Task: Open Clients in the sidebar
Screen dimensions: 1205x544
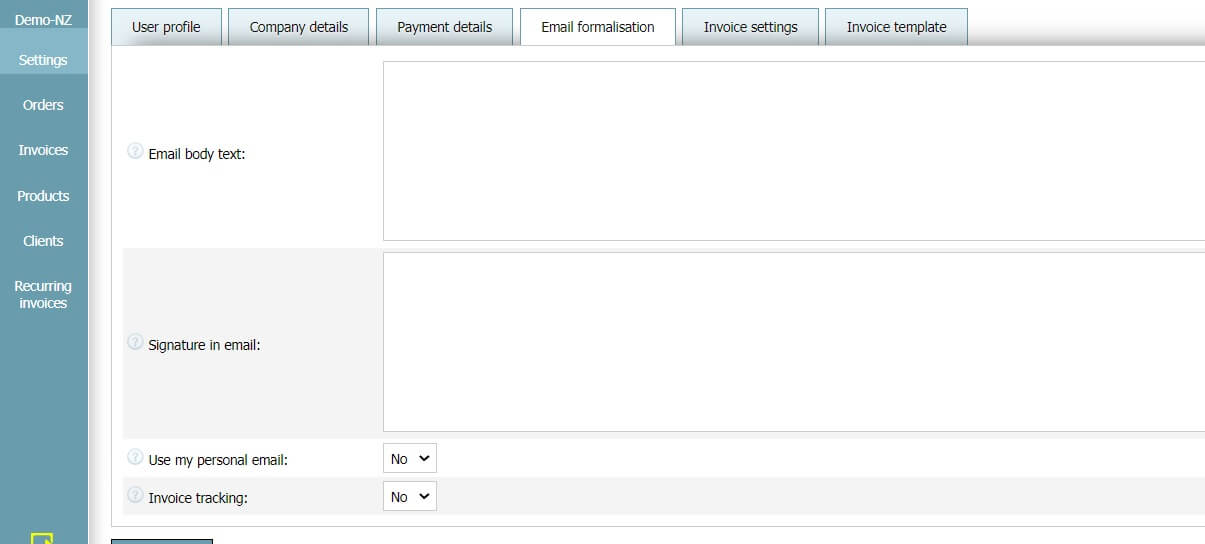Action: [43, 241]
